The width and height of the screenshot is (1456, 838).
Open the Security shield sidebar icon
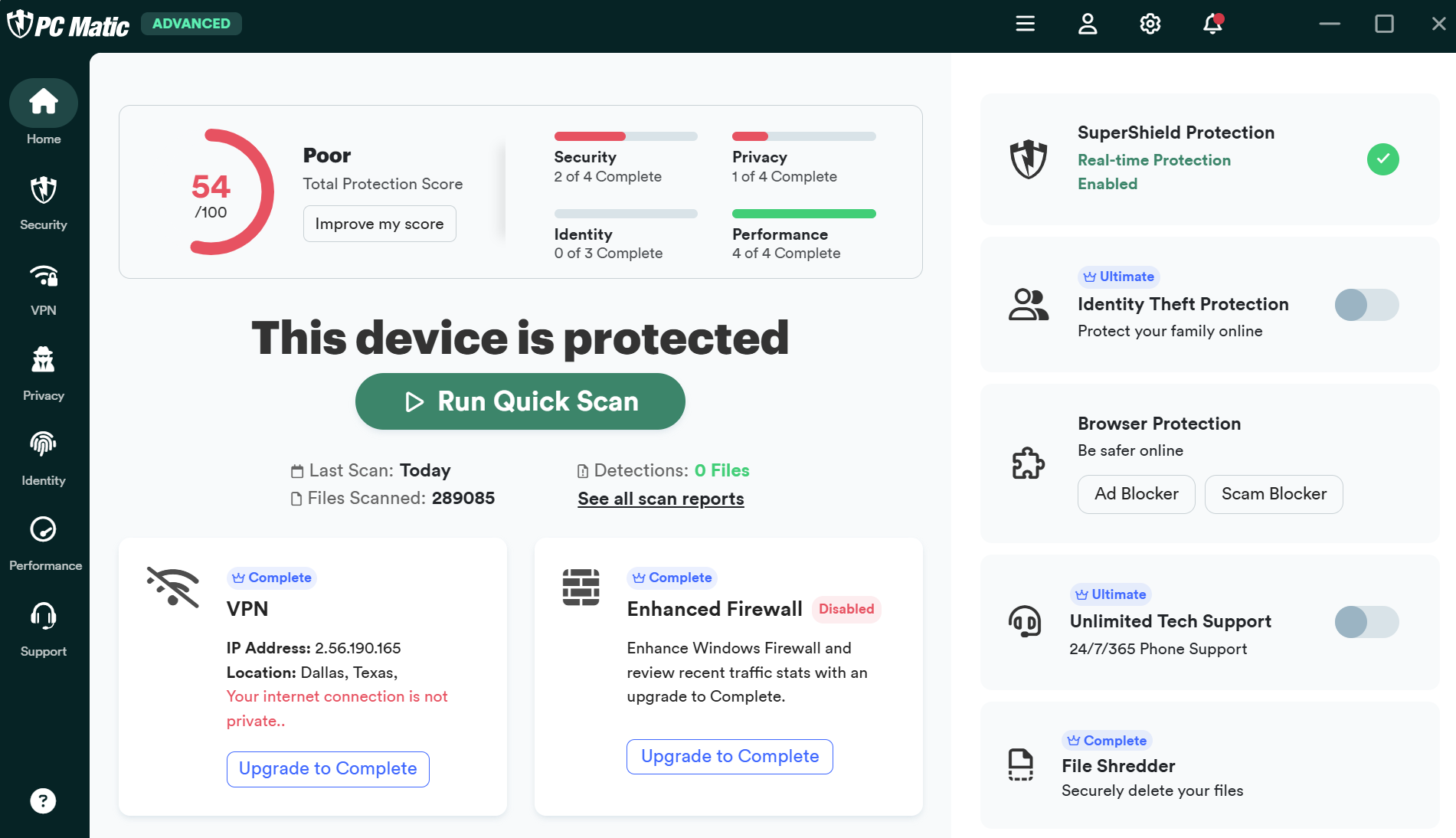point(44,190)
